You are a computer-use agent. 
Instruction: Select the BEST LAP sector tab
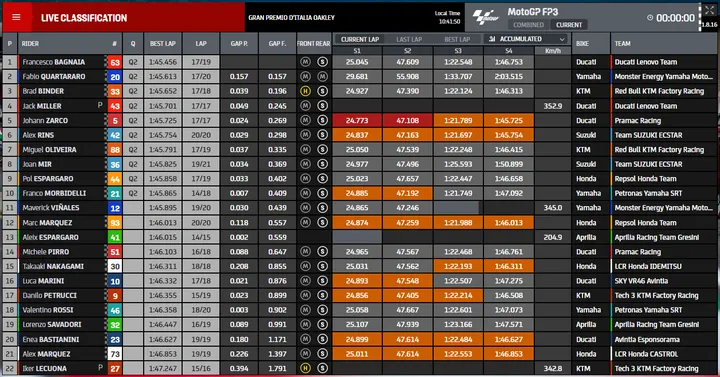[457, 39]
